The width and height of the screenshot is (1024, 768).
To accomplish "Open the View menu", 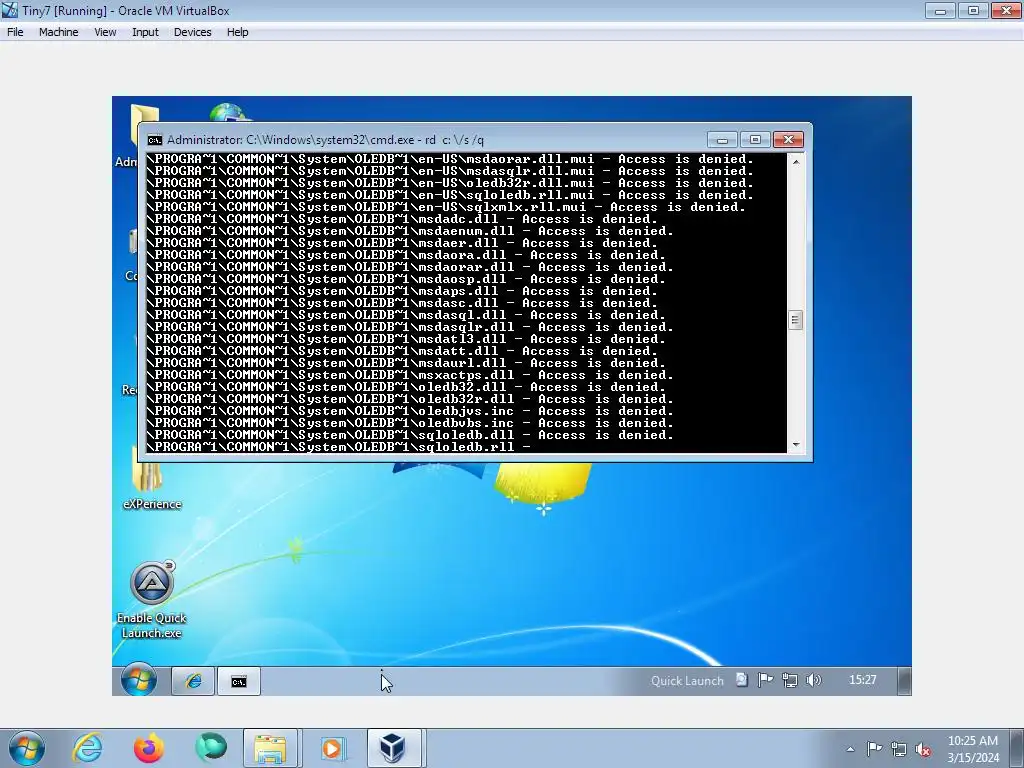I will (104, 32).
